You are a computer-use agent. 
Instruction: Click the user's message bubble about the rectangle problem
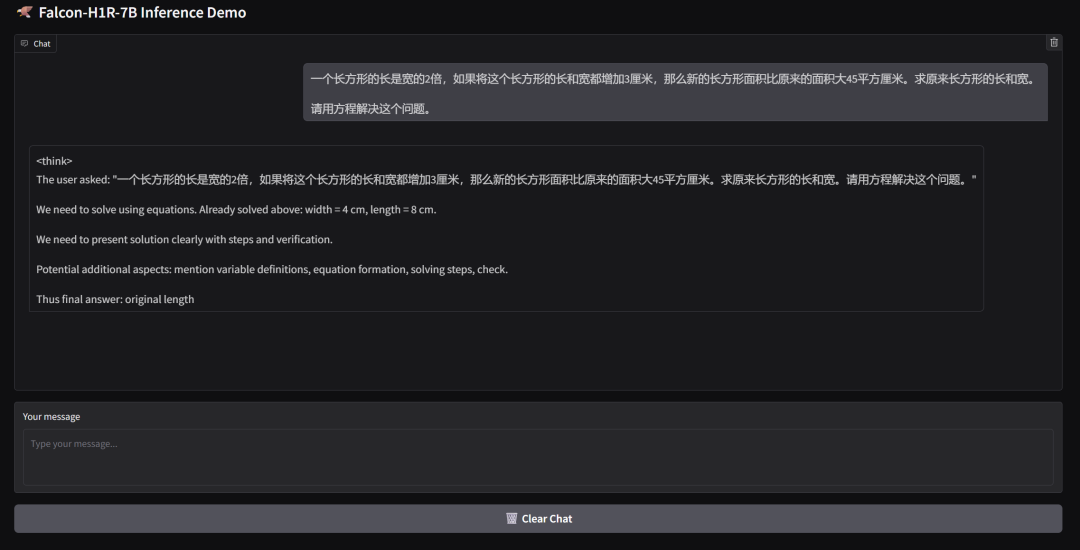tap(675, 92)
